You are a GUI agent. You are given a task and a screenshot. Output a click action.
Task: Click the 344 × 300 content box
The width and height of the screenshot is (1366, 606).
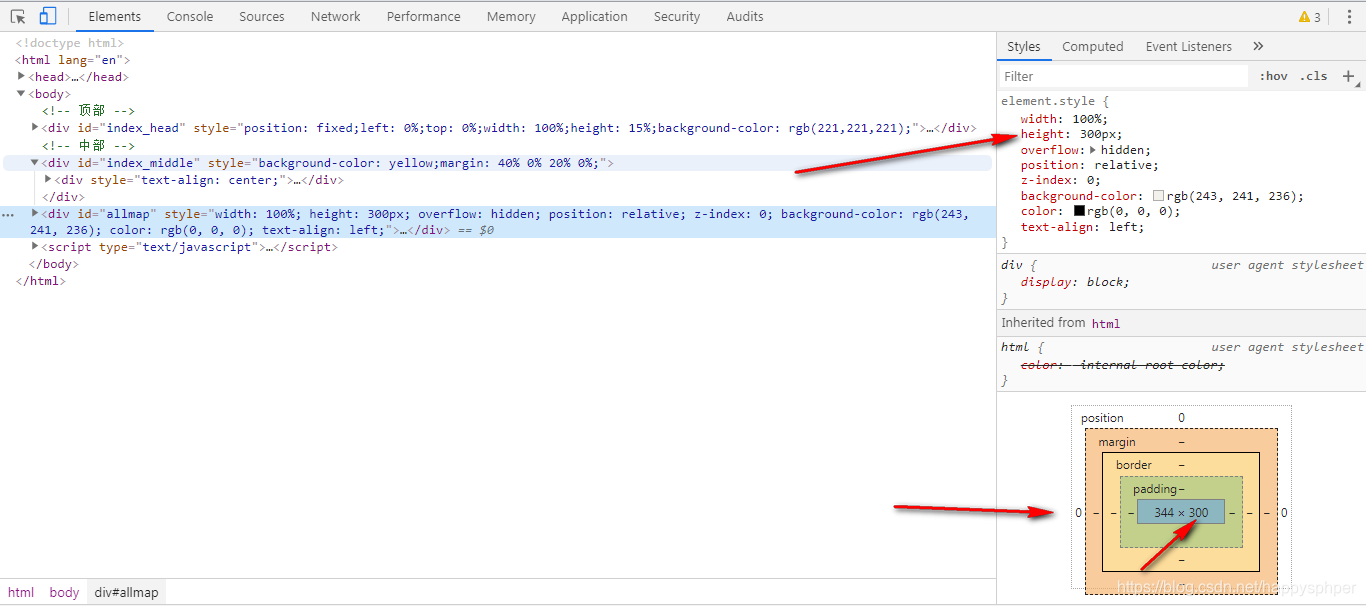(x=1181, y=512)
